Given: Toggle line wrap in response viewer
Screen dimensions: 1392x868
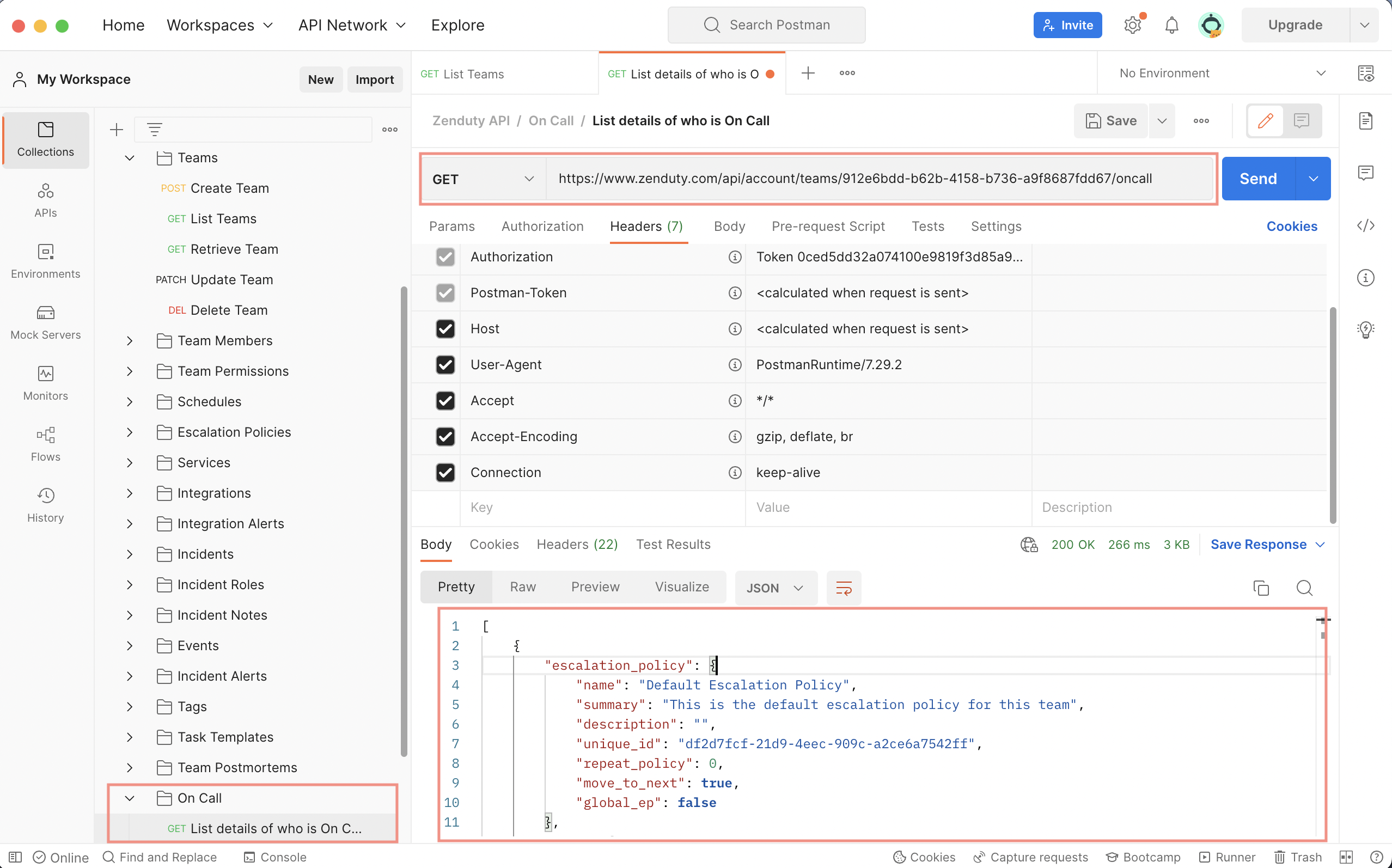Looking at the screenshot, I should [x=843, y=588].
